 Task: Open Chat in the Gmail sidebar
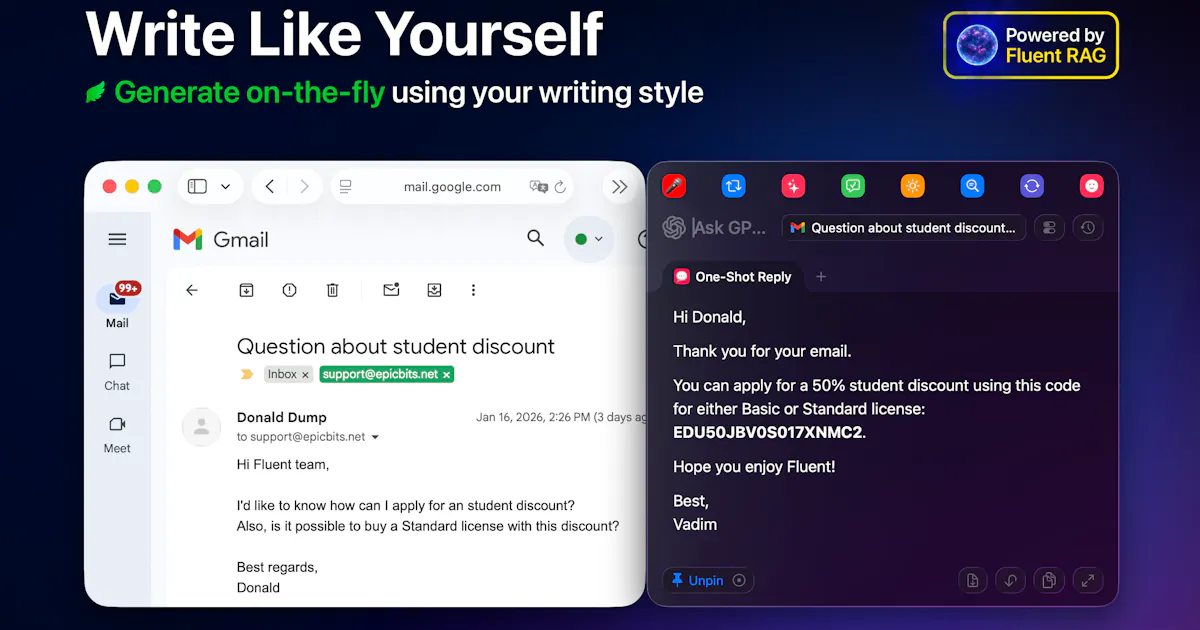coord(117,371)
